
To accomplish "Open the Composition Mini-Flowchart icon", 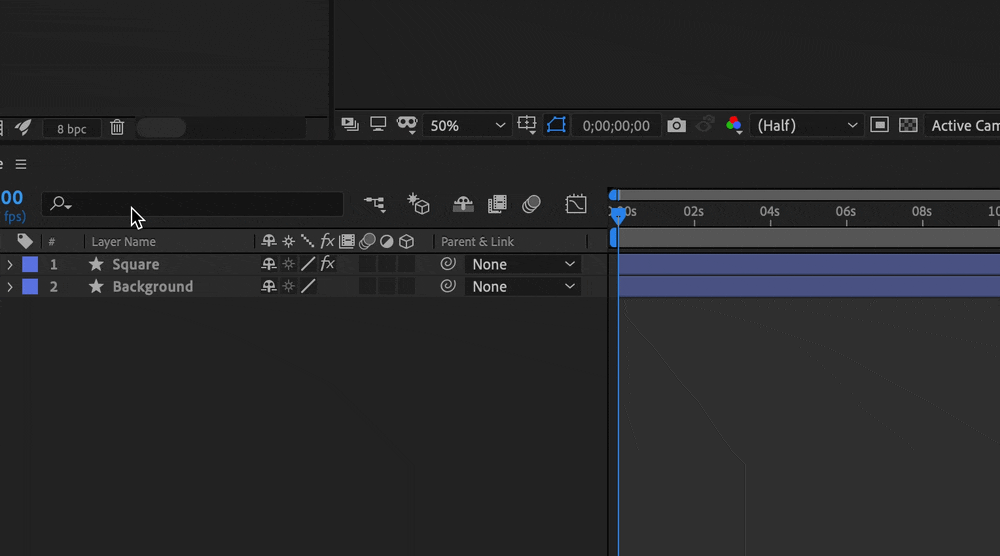I will point(375,204).
